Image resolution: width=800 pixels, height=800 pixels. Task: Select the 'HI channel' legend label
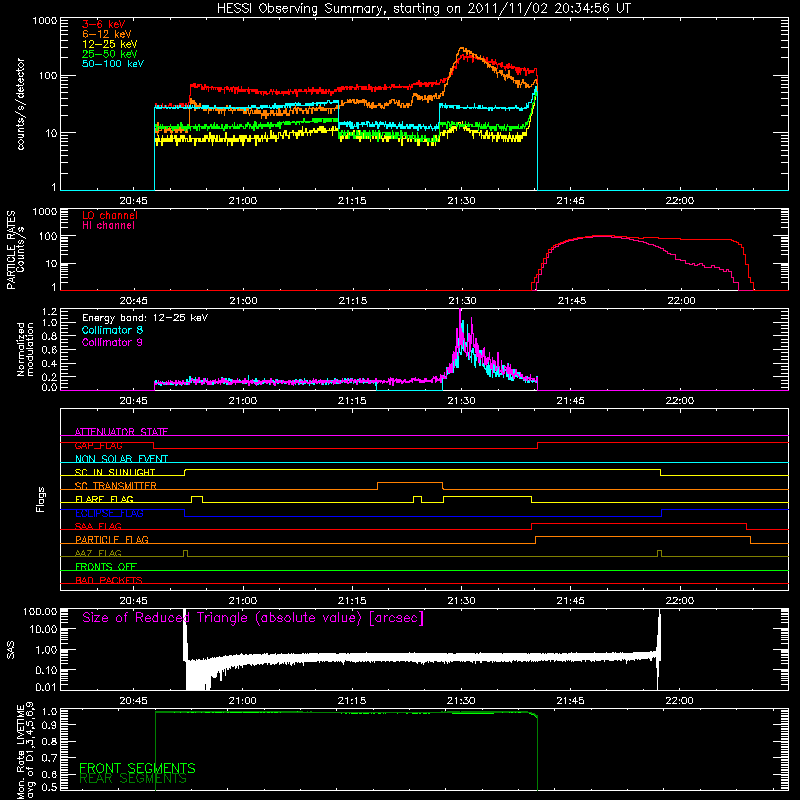point(108,226)
